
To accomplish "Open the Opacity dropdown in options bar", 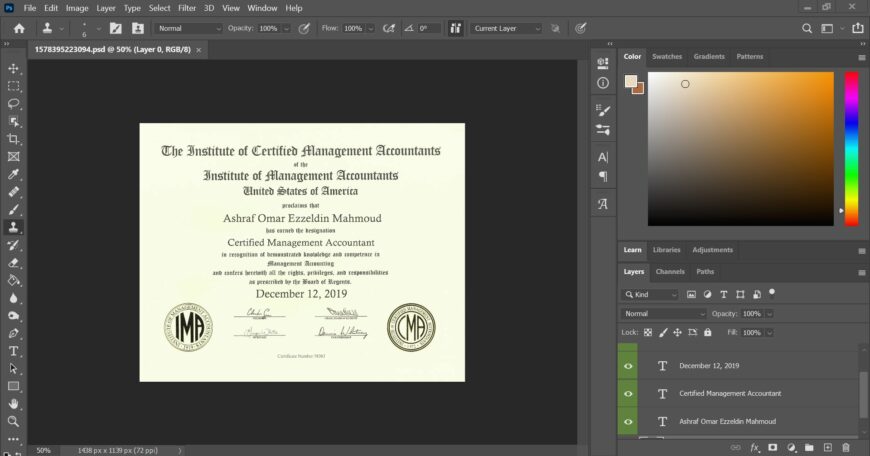I will 286,28.
